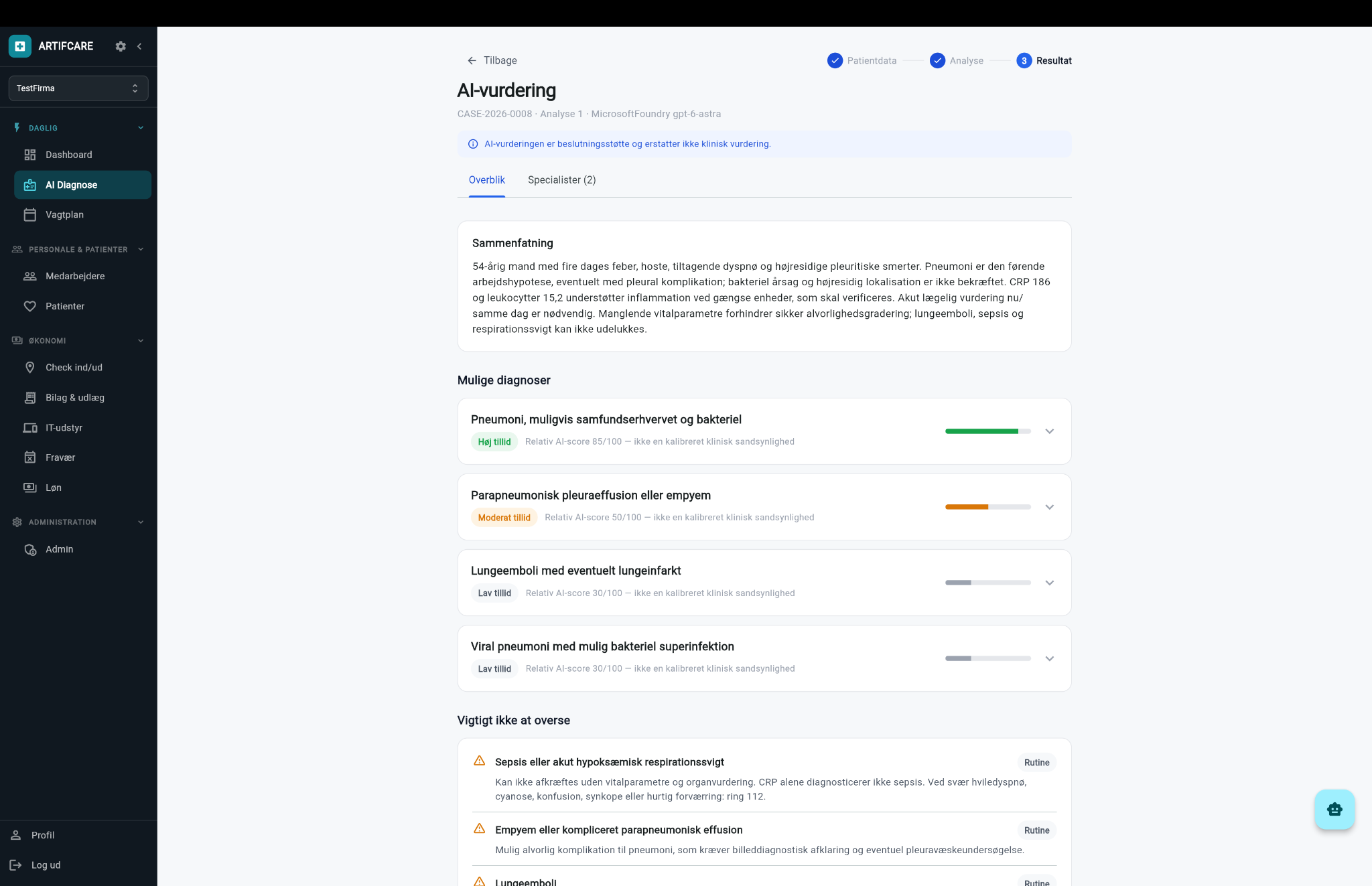Click the AI Diagnose icon
The image size is (1372, 886).
tap(30, 185)
